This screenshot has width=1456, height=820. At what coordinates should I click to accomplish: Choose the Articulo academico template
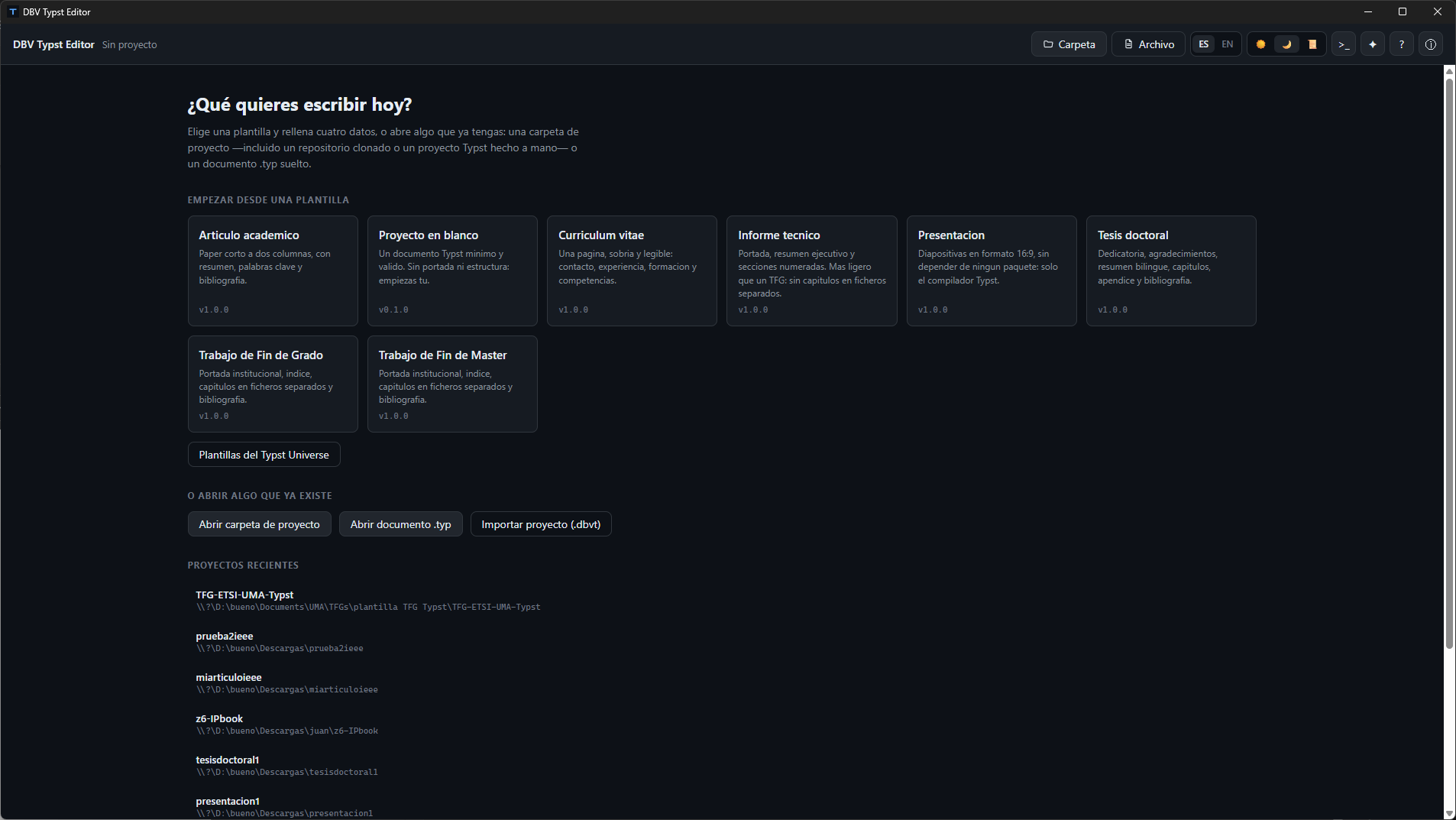pyautogui.click(x=273, y=271)
